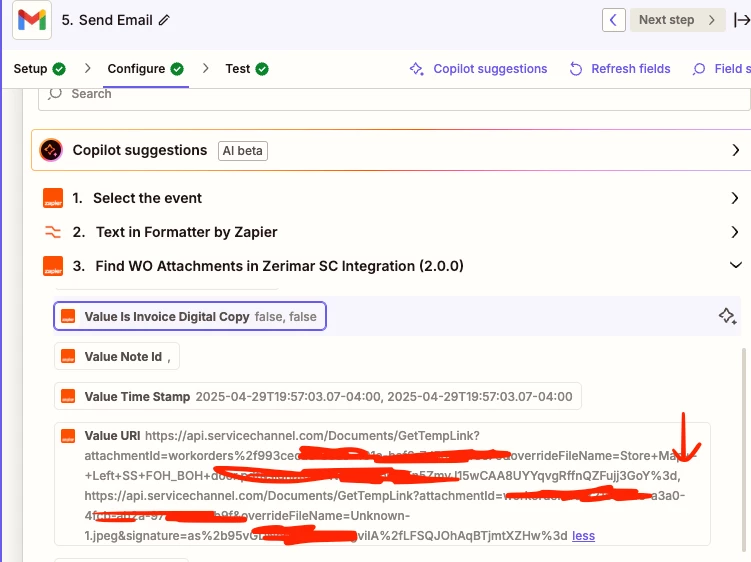Select the Value URI field

click(x=382, y=484)
